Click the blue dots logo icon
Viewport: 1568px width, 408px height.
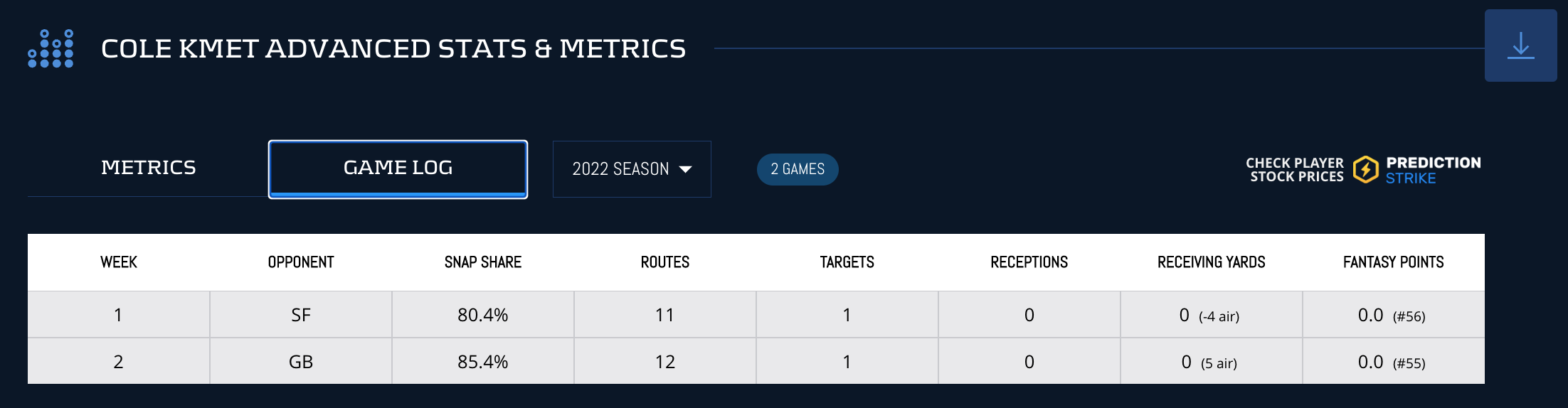pos(51,48)
